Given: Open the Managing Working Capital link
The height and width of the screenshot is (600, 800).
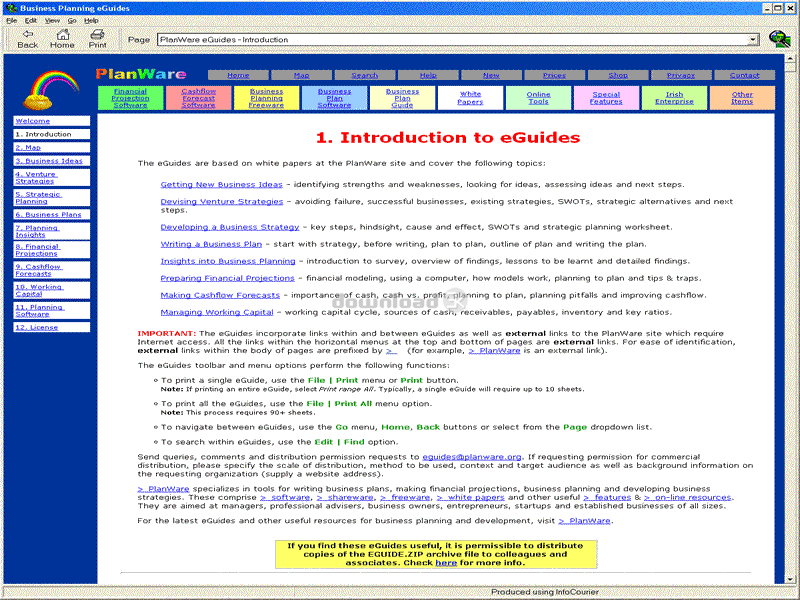Looking at the screenshot, I should coord(216,312).
